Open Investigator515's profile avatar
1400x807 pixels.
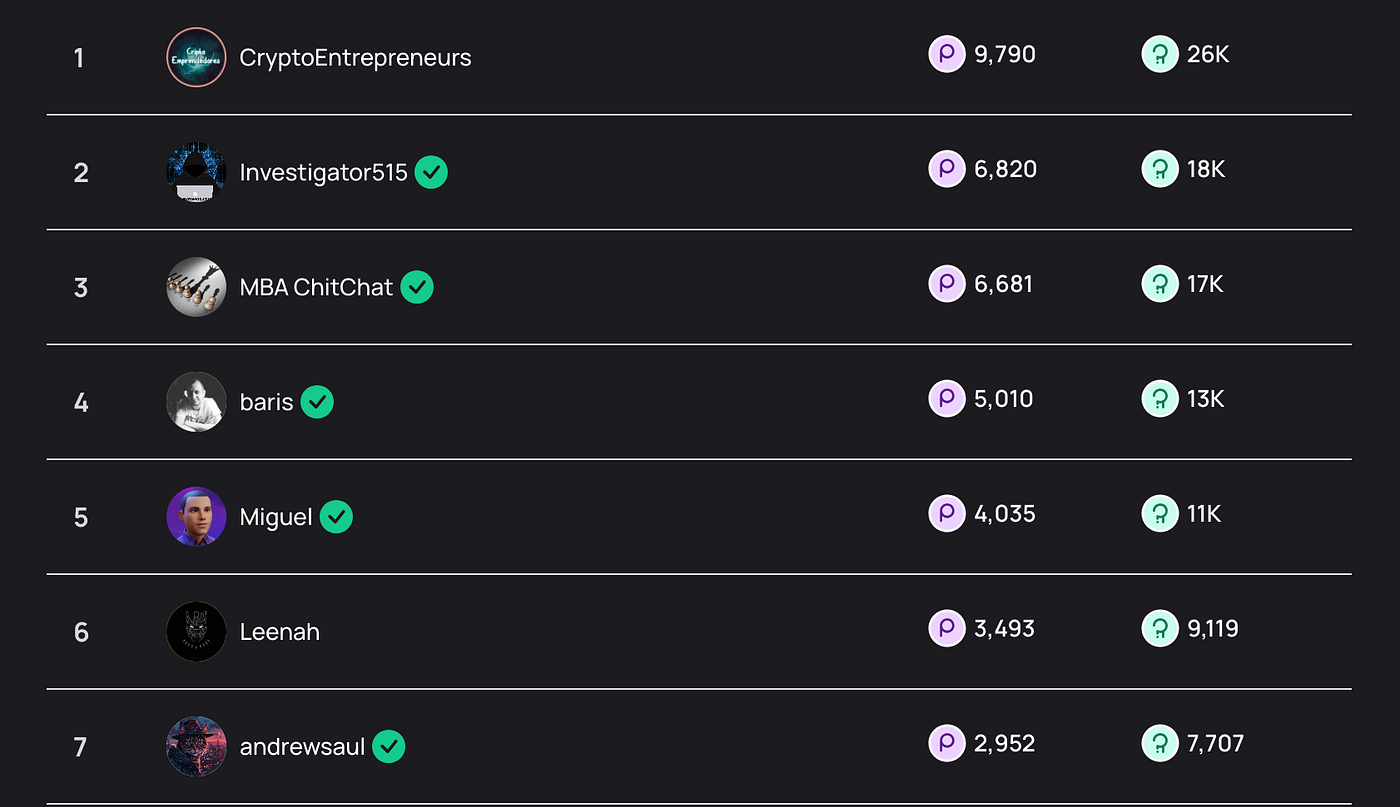point(196,172)
